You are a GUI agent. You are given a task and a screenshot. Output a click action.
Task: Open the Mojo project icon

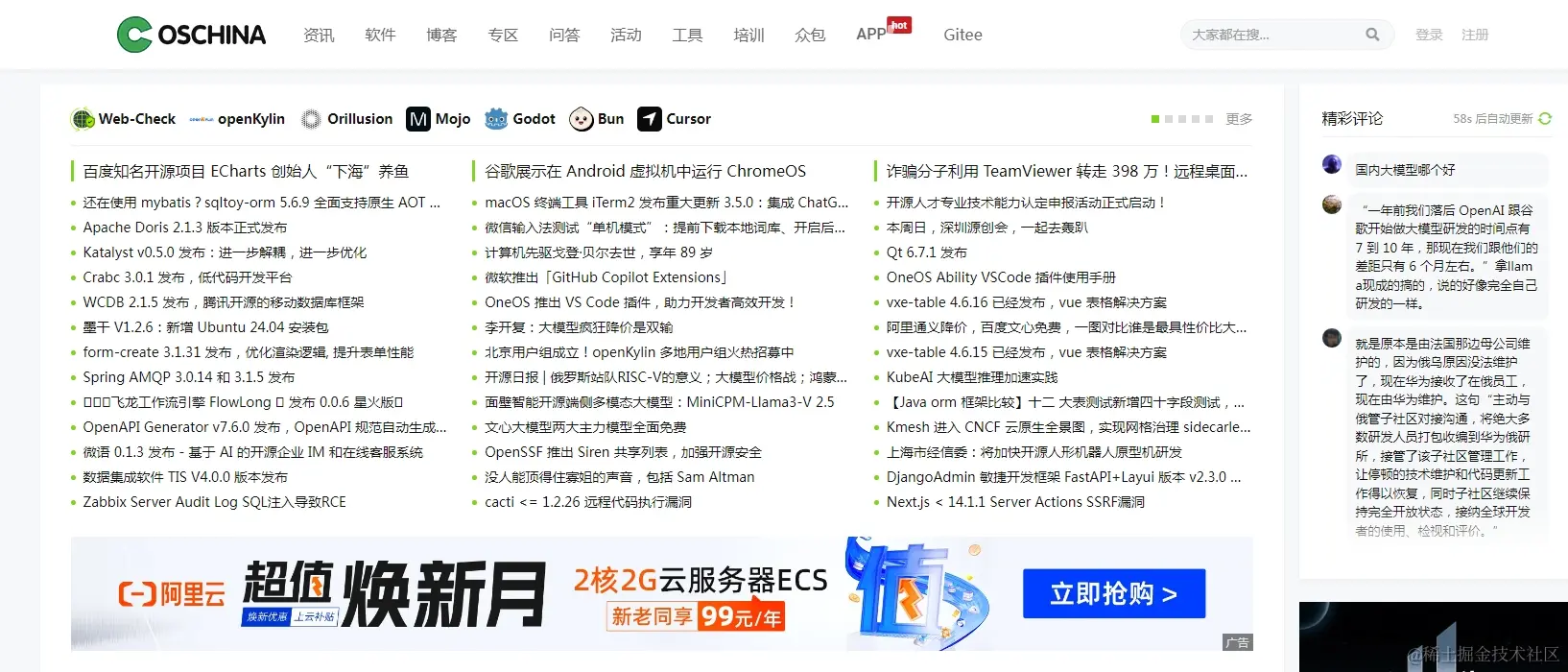tap(418, 119)
